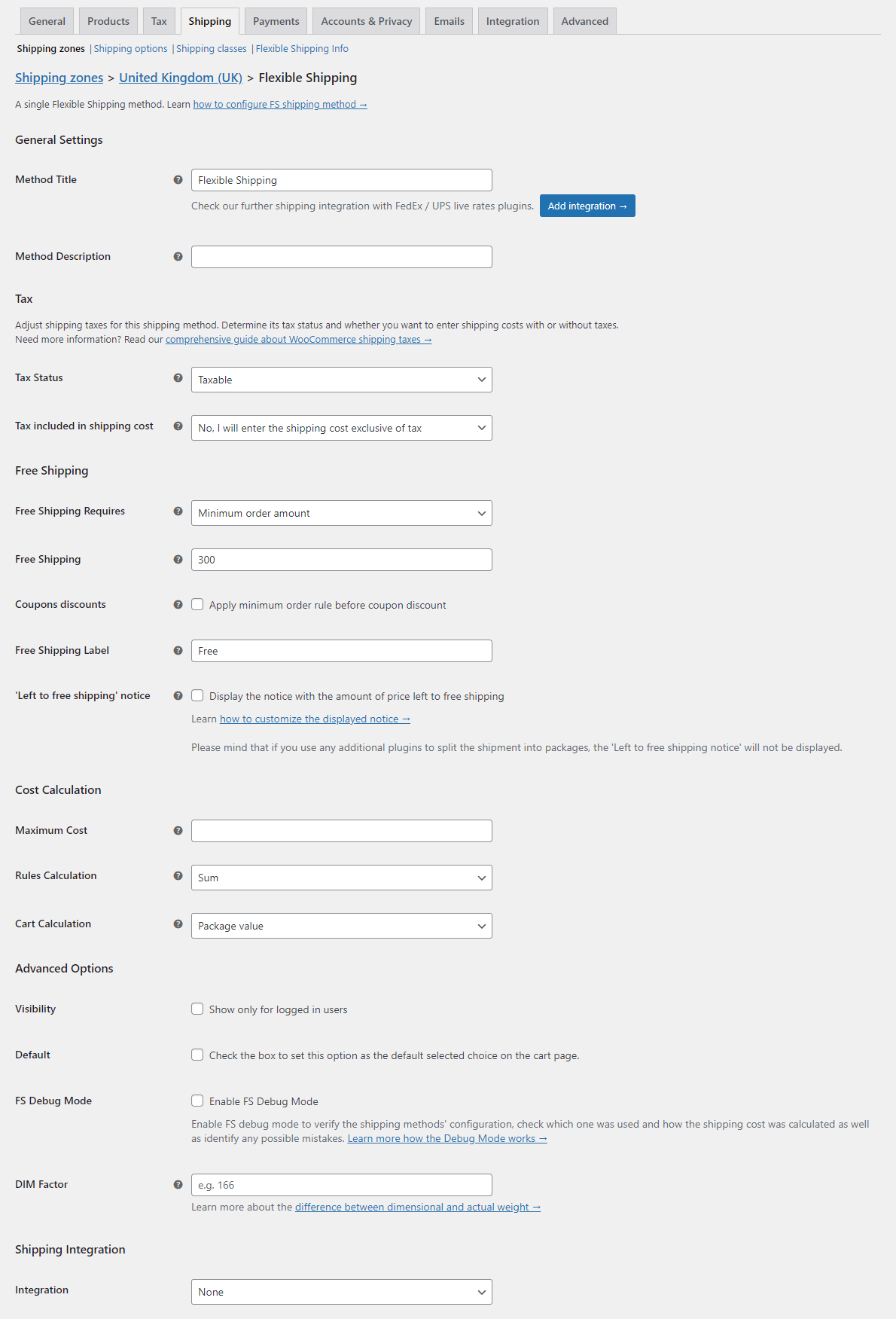Open the Integration dropdown
Image resolution: width=896 pixels, height=1319 pixels.
[341, 1292]
